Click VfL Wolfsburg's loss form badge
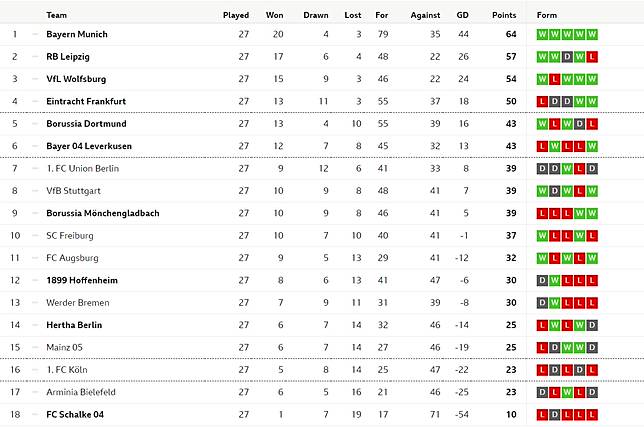This screenshot has width=644, height=427. pyautogui.click(x=555, y=79)
